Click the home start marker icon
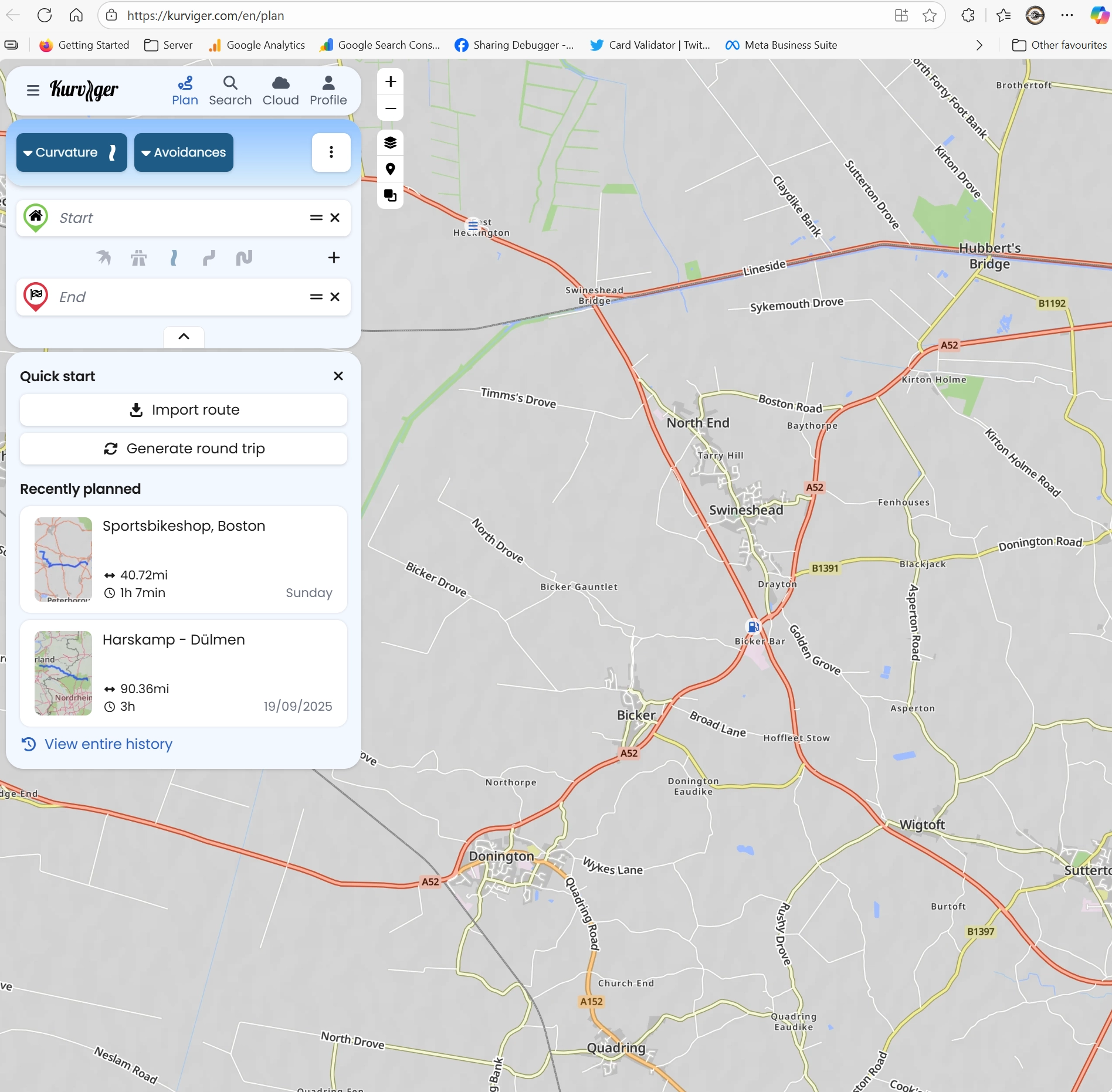Viewport: 1112px width, 1092px height. coord(36,218)
